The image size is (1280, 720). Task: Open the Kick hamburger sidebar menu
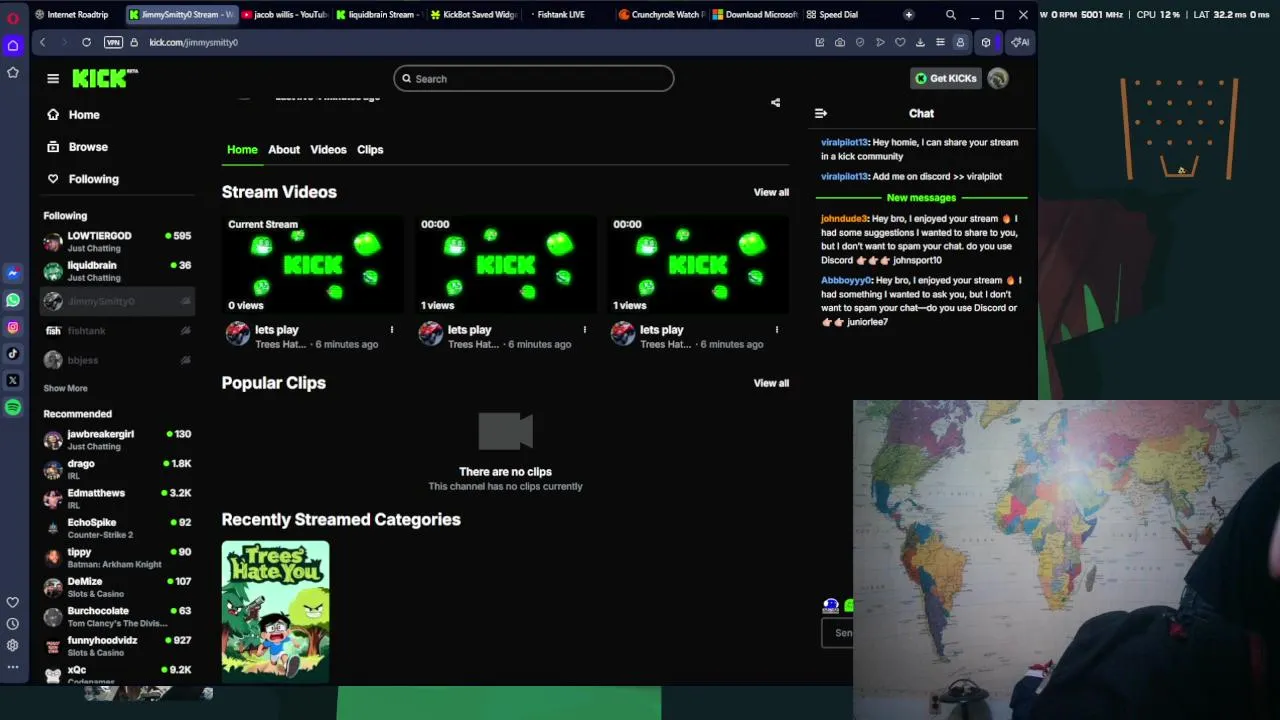tap(53, 78)
